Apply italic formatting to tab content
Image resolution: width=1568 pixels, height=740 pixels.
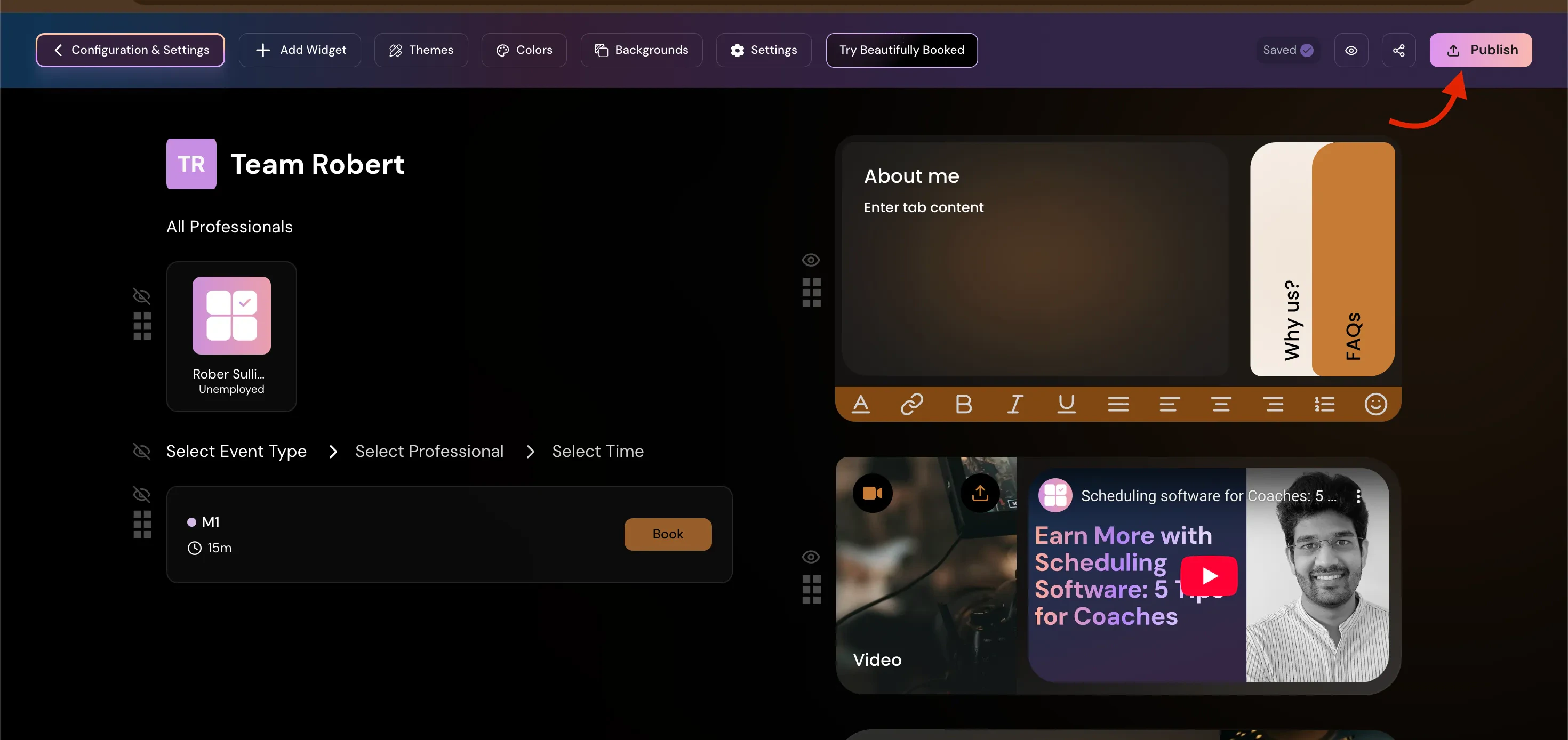pyautogui.click(x=1015, y=404)
